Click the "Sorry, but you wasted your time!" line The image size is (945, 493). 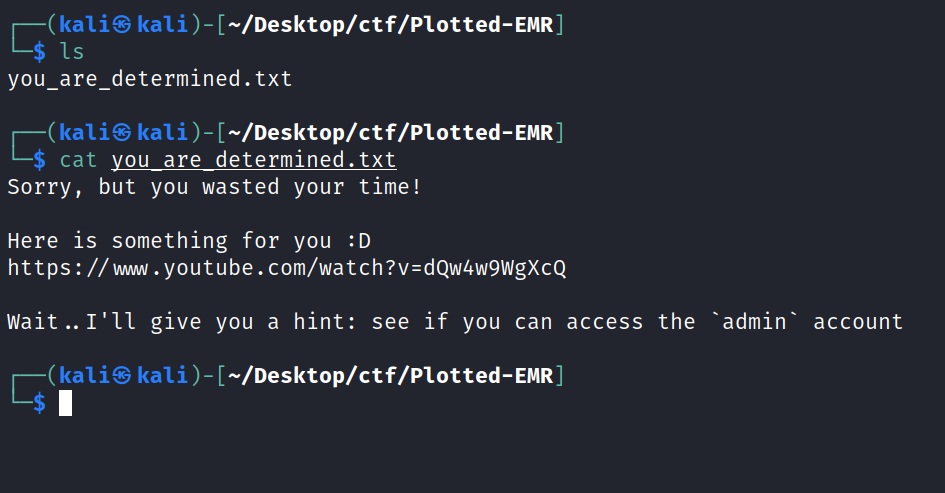tap(215, 187)
